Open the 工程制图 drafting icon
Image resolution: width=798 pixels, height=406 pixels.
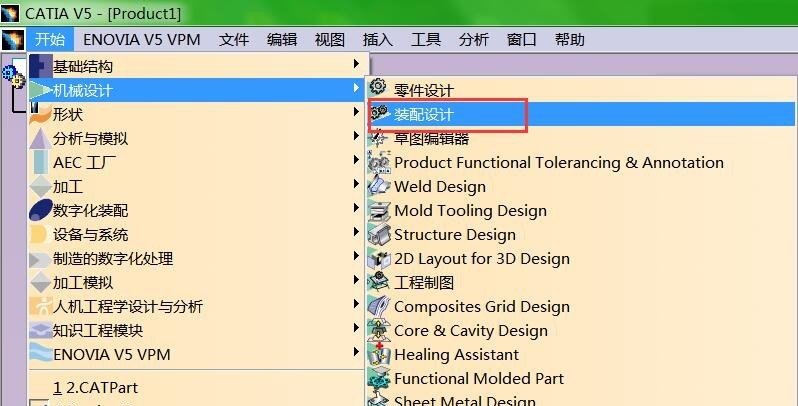point(379,282)
